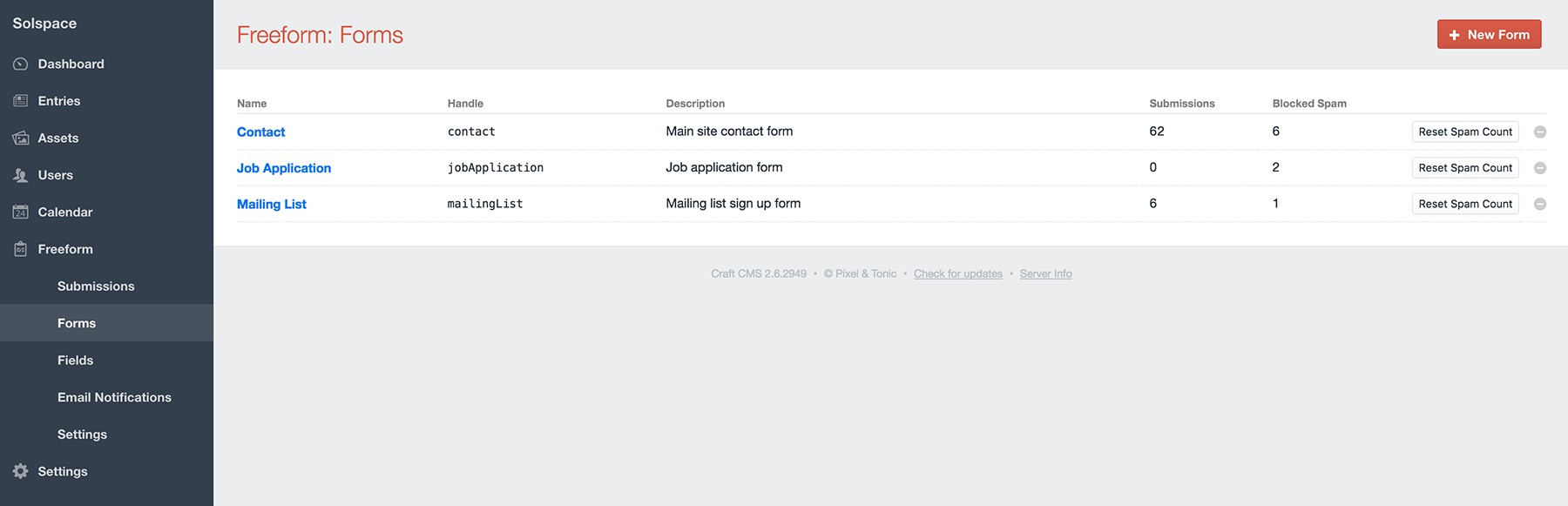This screenshot has width=1568, height=506.
Task: Create a New Form
Action: click(x=1489, y=35)
